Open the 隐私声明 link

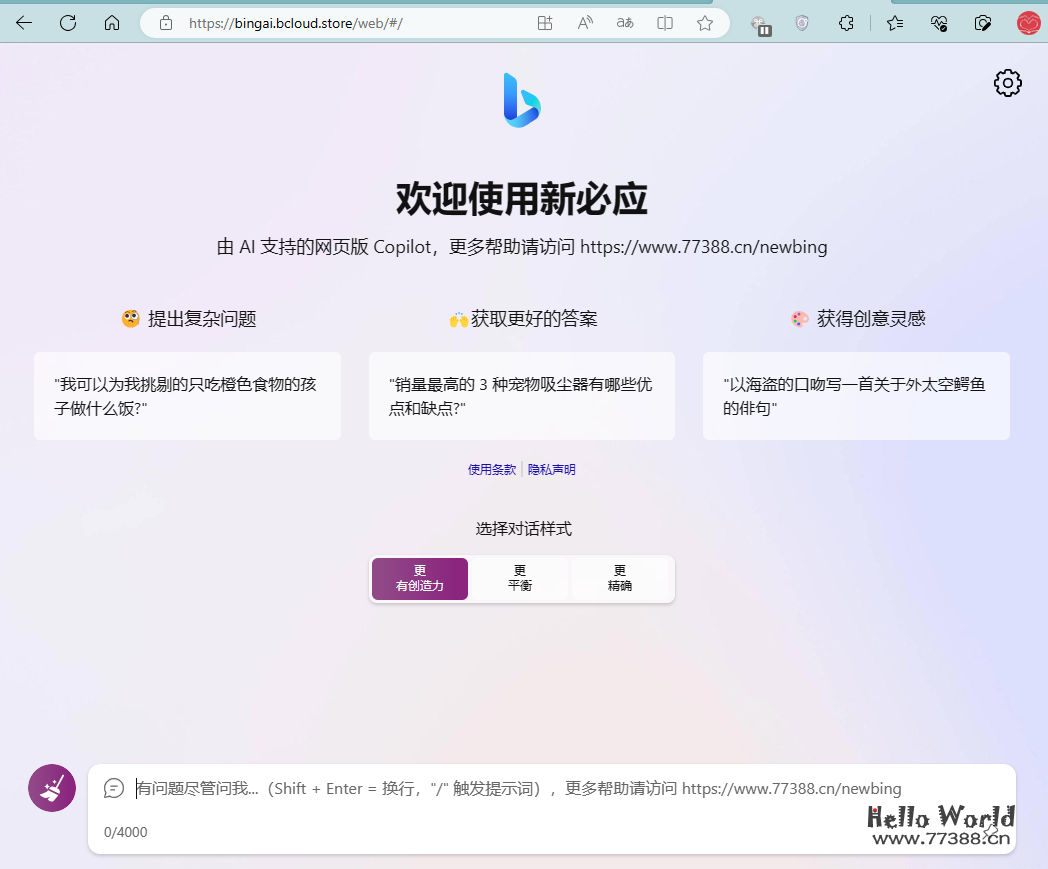(552, 468)
